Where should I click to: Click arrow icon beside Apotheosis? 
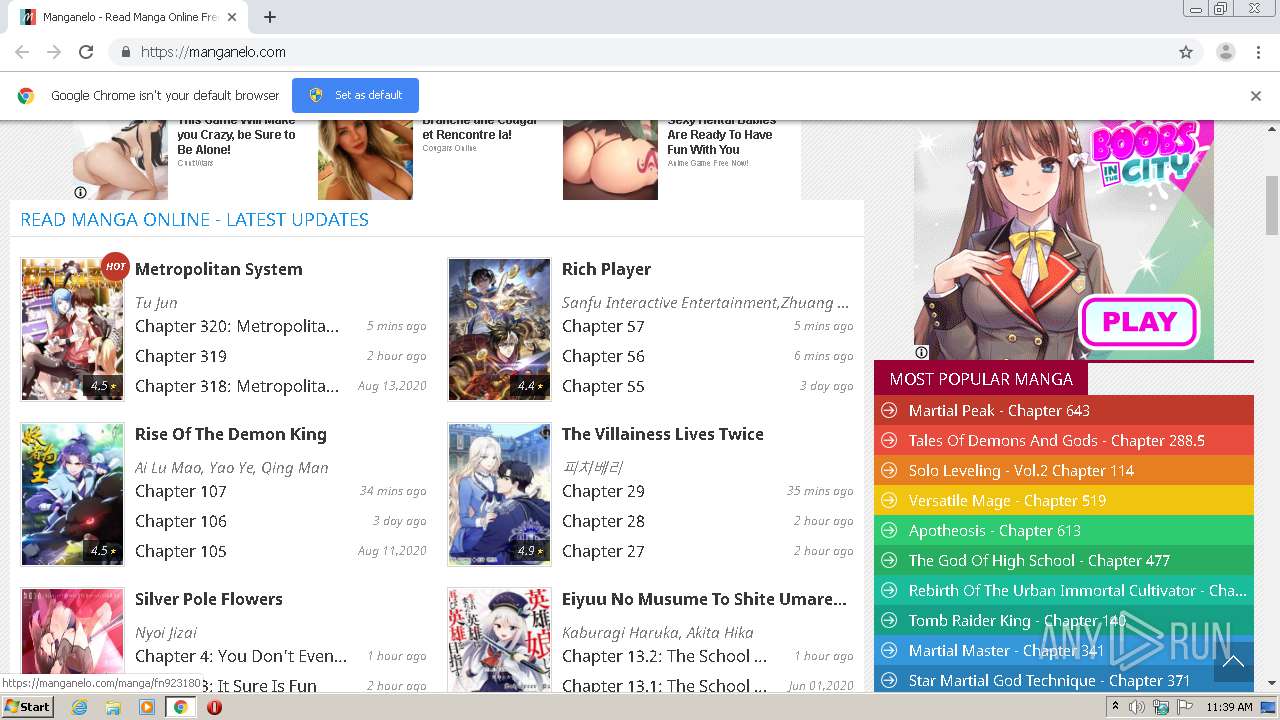(888, 531)
